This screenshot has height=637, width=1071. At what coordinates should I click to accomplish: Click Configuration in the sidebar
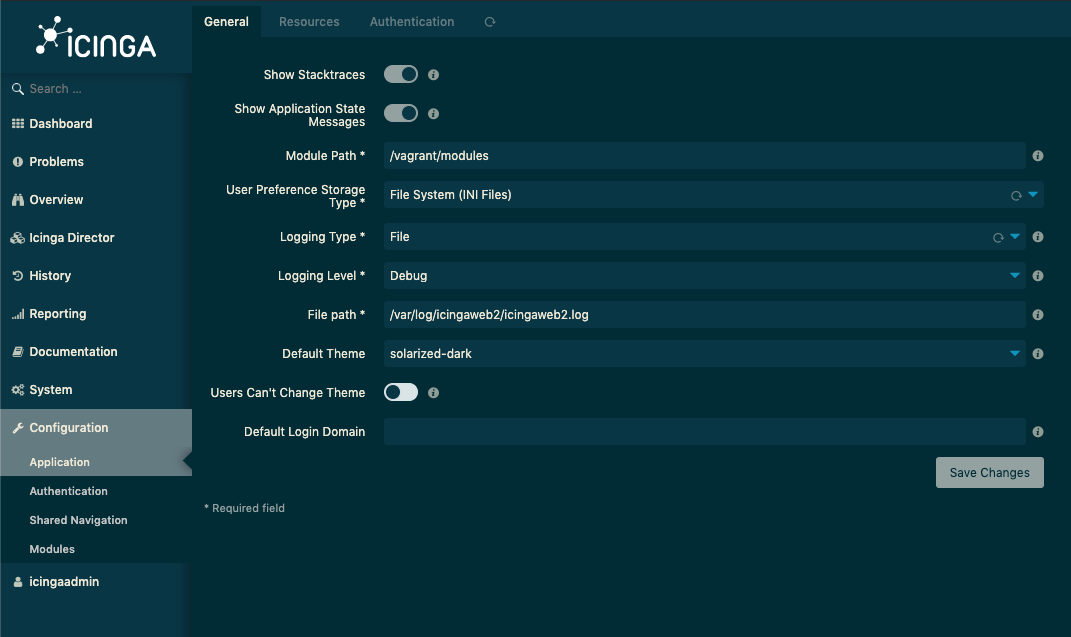click(96, 428)
